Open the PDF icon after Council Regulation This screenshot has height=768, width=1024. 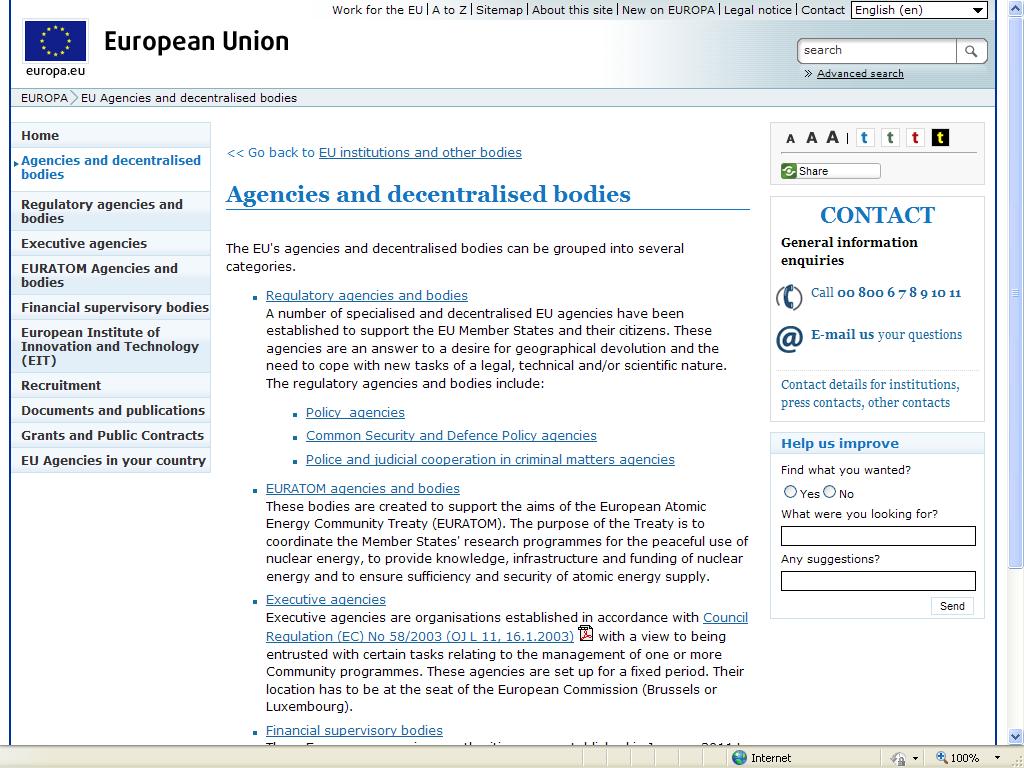[x=586, y=634]
